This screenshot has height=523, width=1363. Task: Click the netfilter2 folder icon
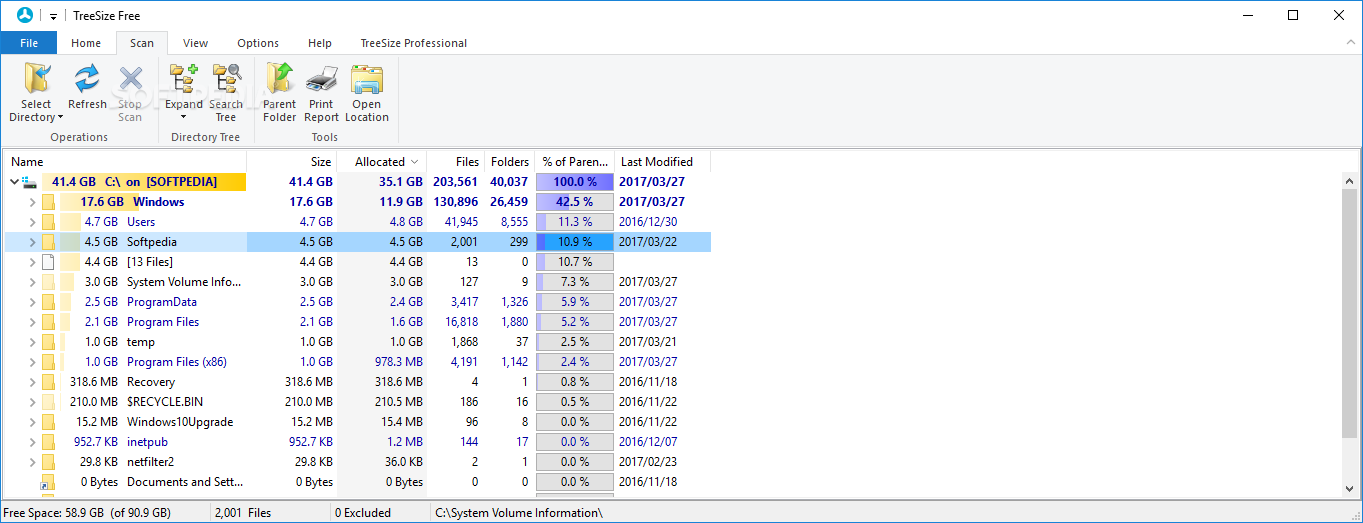47,462
